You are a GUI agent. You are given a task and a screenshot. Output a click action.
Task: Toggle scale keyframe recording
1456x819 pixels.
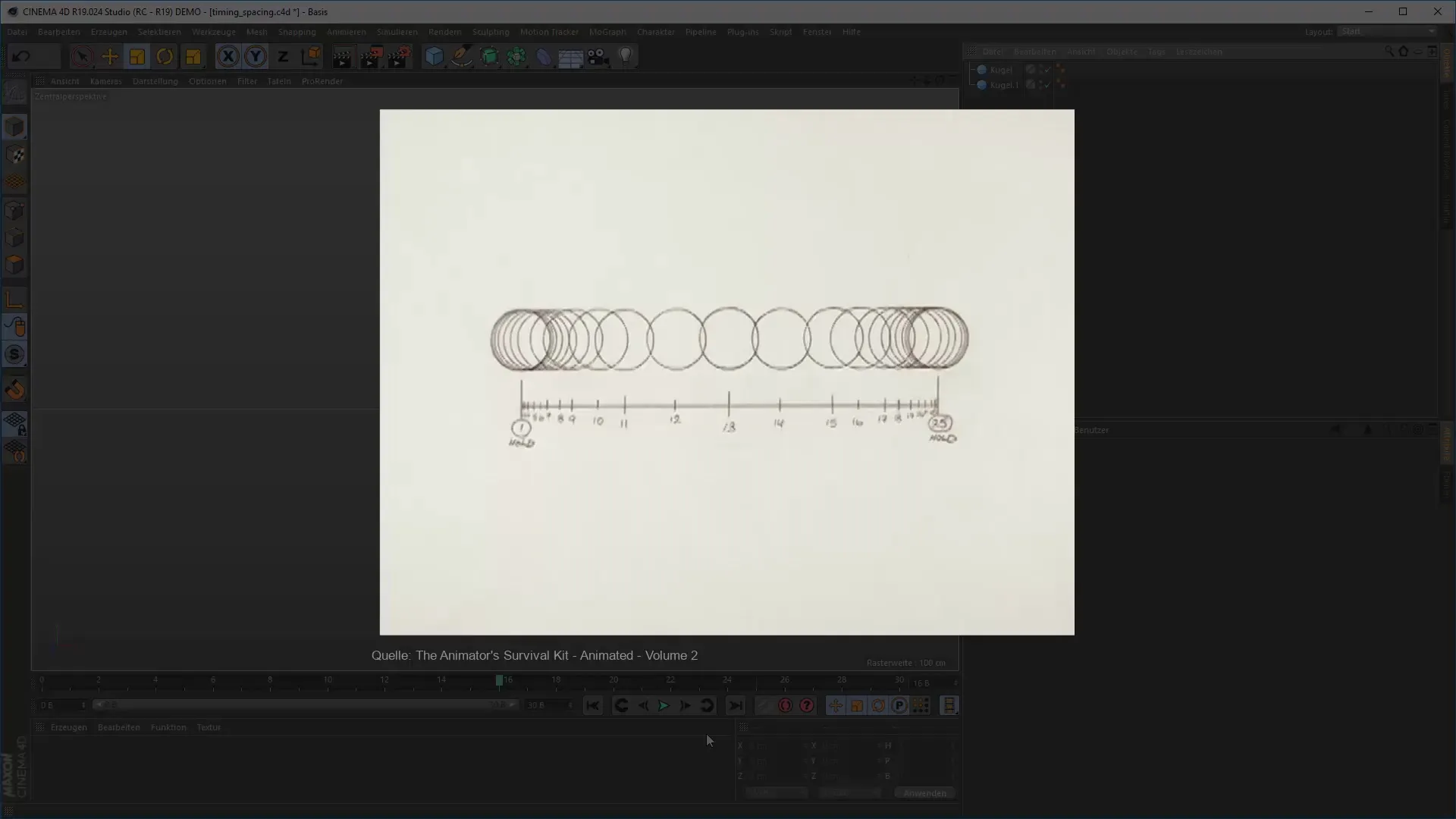tap(856, 706)
